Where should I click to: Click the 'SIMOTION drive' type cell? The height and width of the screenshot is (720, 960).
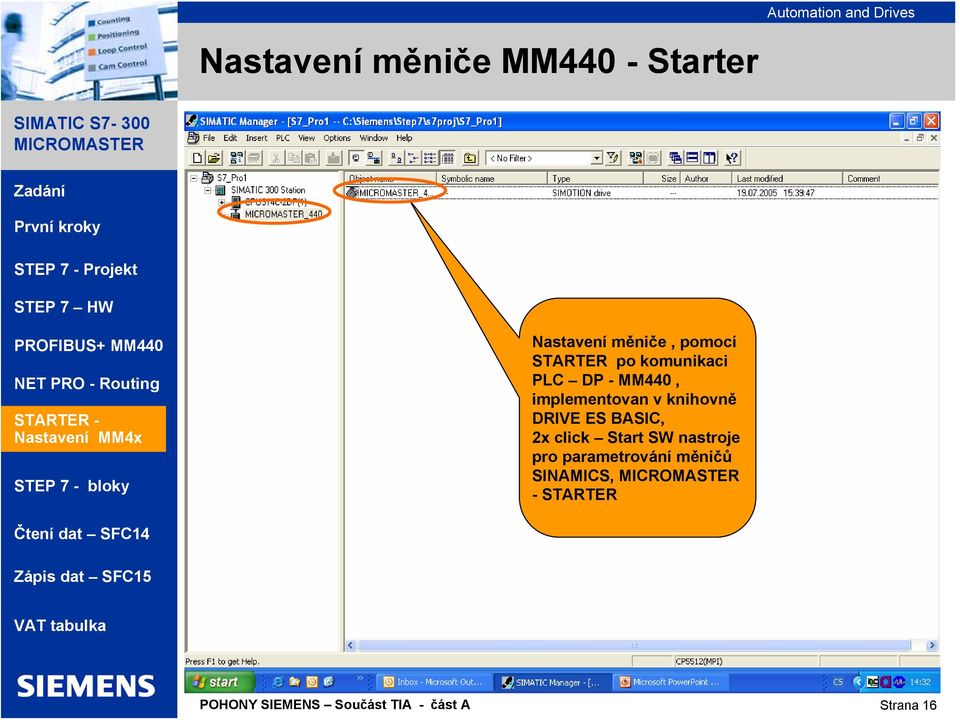pyautogui.click(x=582, y=193)
